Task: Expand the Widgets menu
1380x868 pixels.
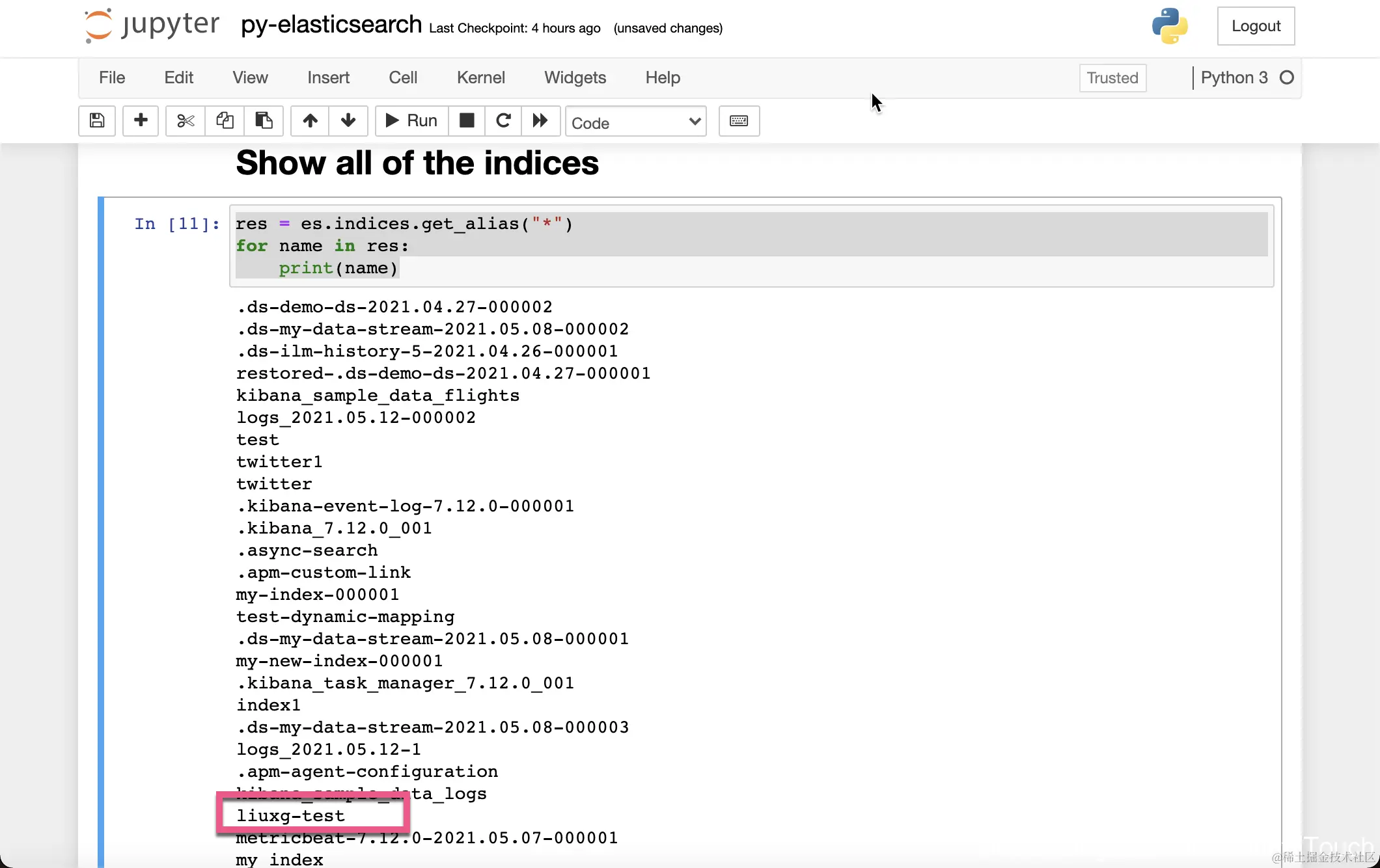Action: (575, 77)
